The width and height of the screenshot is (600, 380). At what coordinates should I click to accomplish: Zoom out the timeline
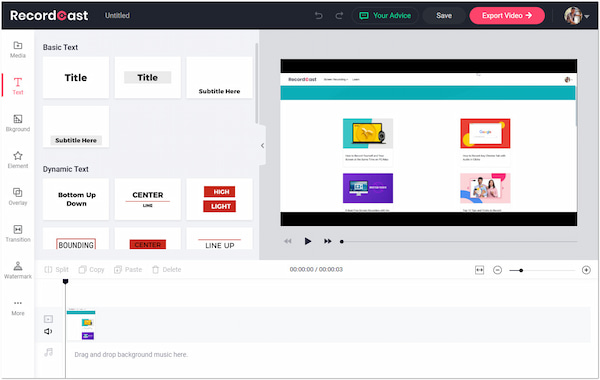497,270
